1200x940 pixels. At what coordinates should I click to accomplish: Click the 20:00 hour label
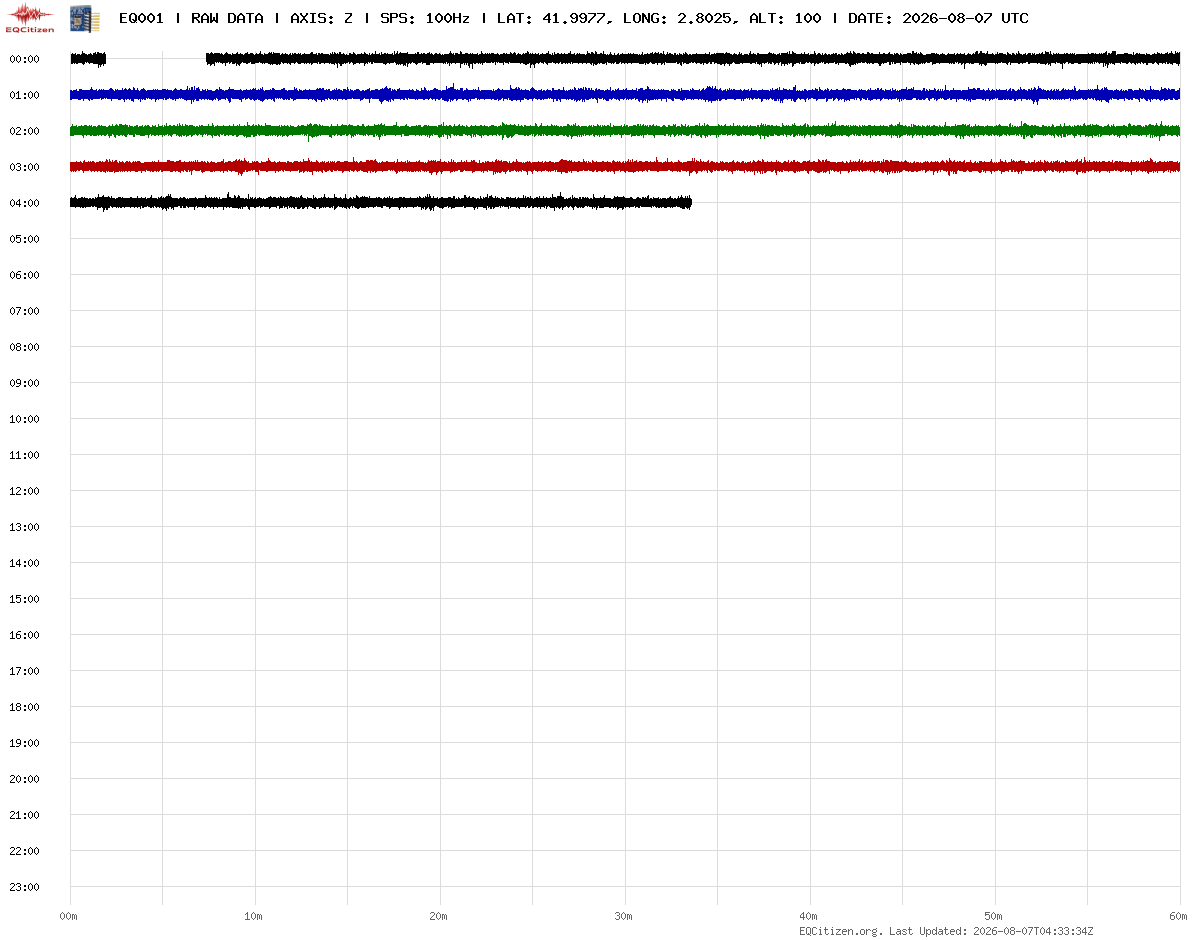[24, 779]
